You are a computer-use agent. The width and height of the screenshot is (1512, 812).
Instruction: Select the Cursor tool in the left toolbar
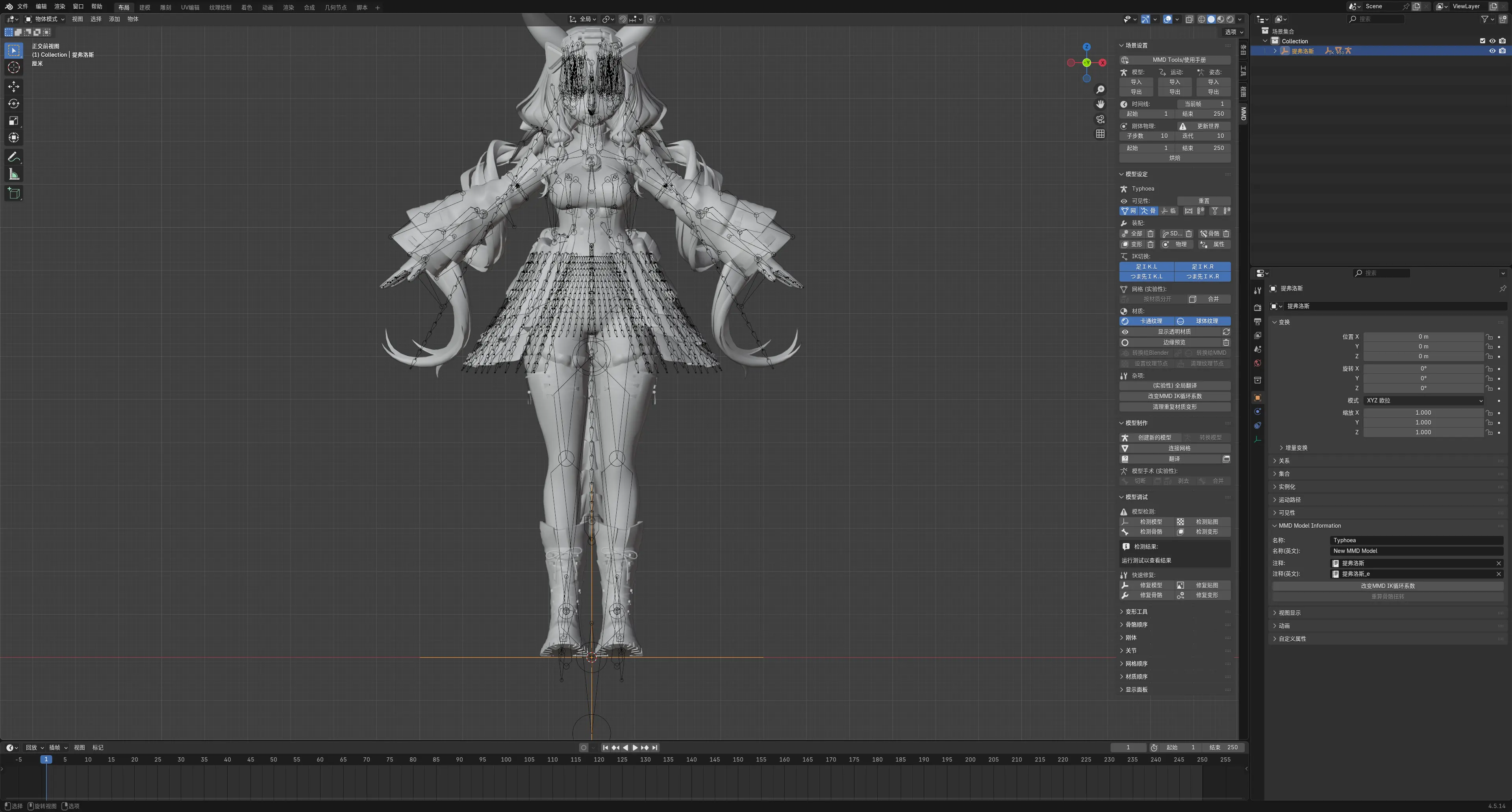tap(13, 67)
